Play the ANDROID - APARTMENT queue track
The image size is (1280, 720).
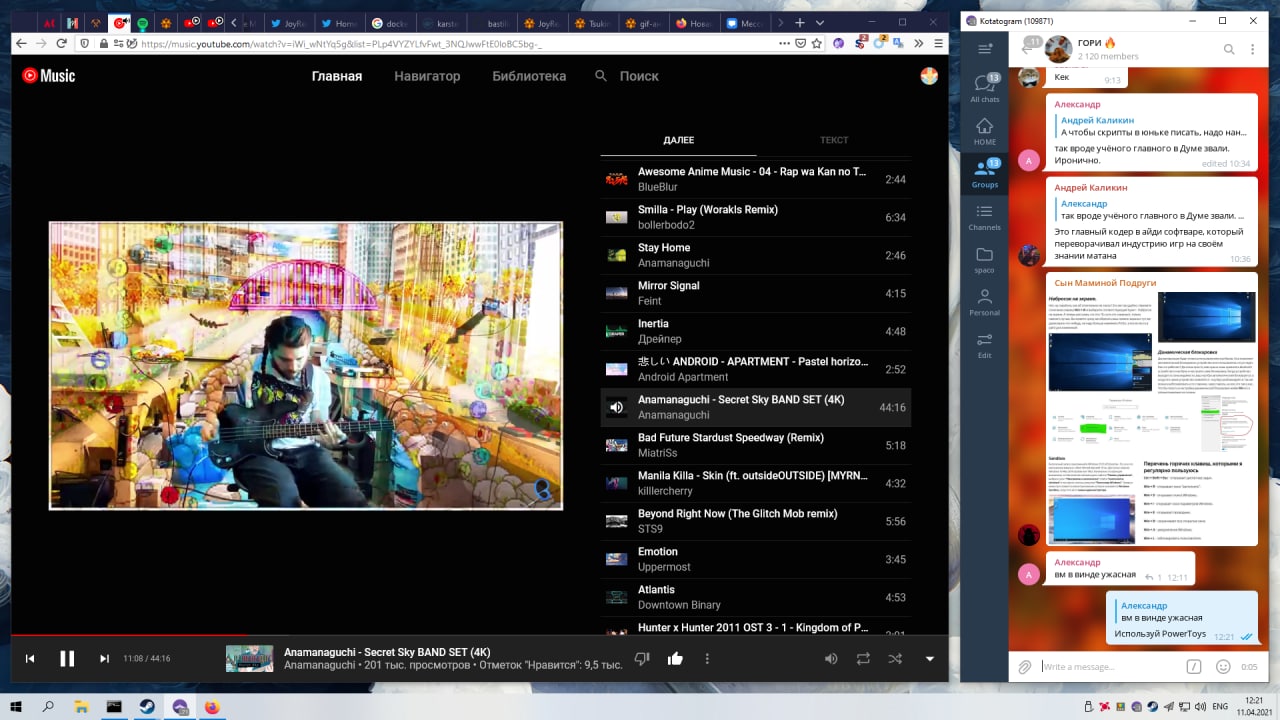tap(756, 369)
